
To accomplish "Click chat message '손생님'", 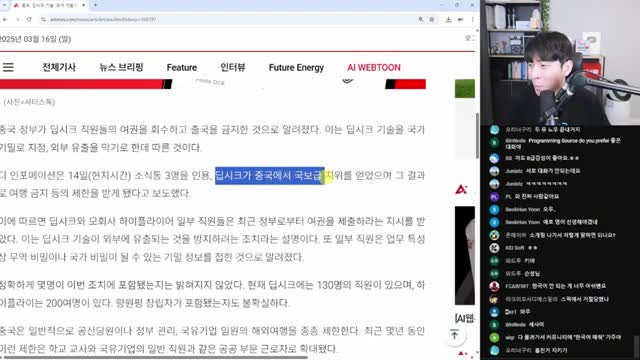I will (x=532, y=273).
